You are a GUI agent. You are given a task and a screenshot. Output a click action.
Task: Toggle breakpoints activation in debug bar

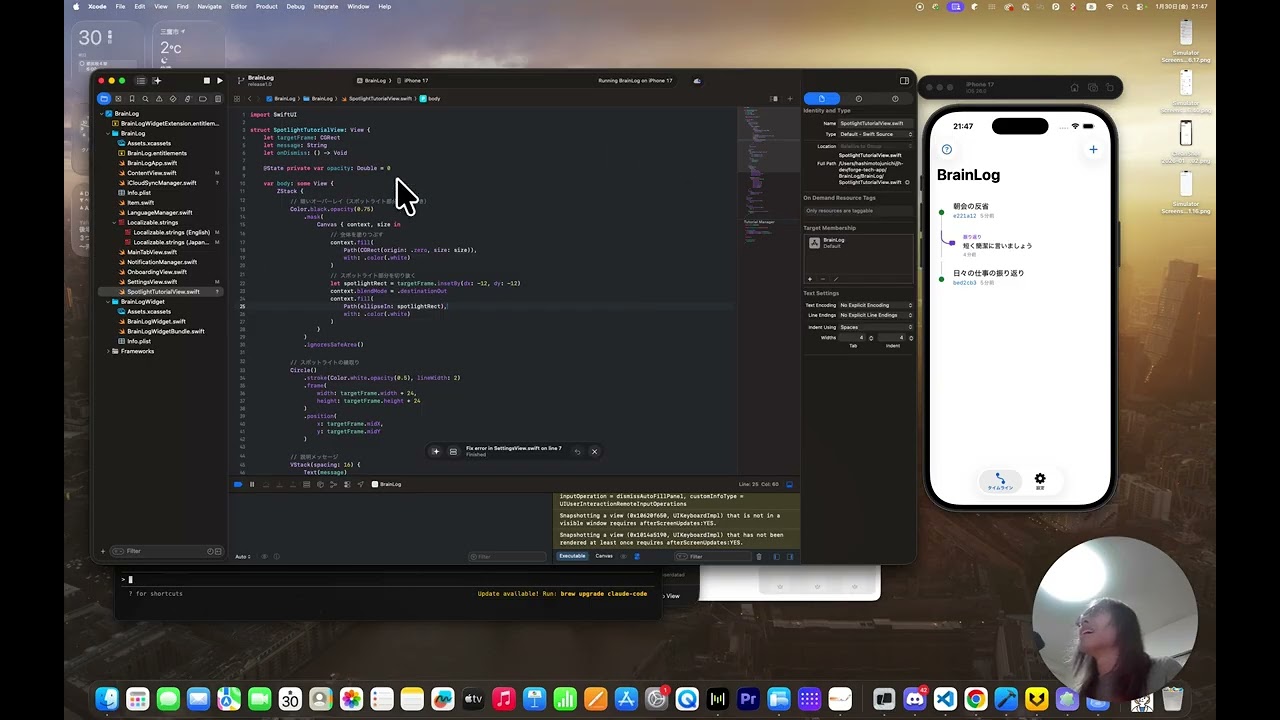tap(238, 484)
